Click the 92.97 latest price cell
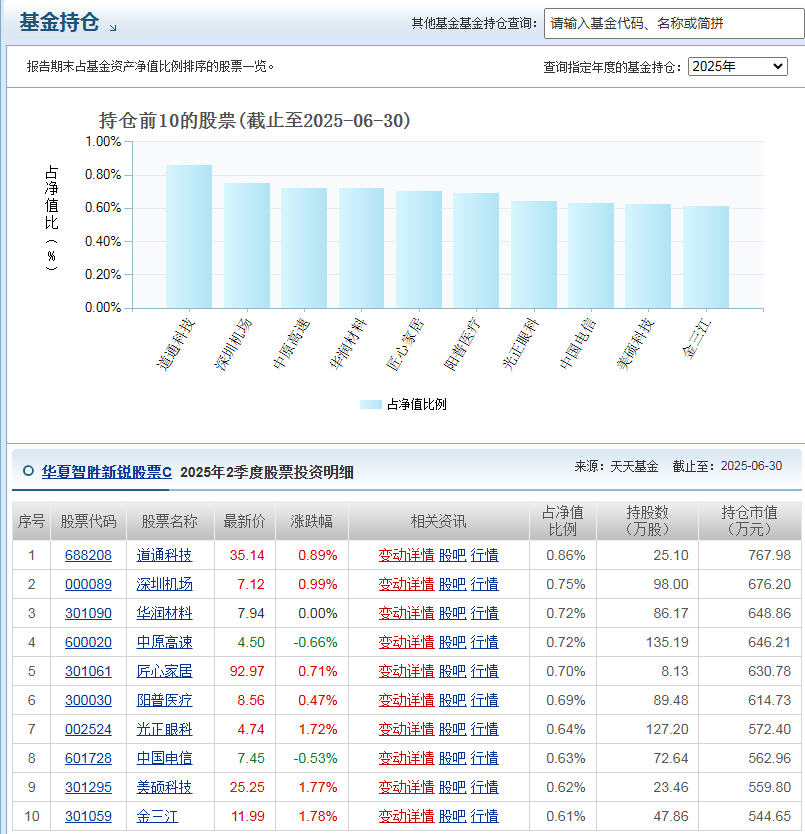The image size is (805, 834). pyautogui.click(x=247, y=671)
